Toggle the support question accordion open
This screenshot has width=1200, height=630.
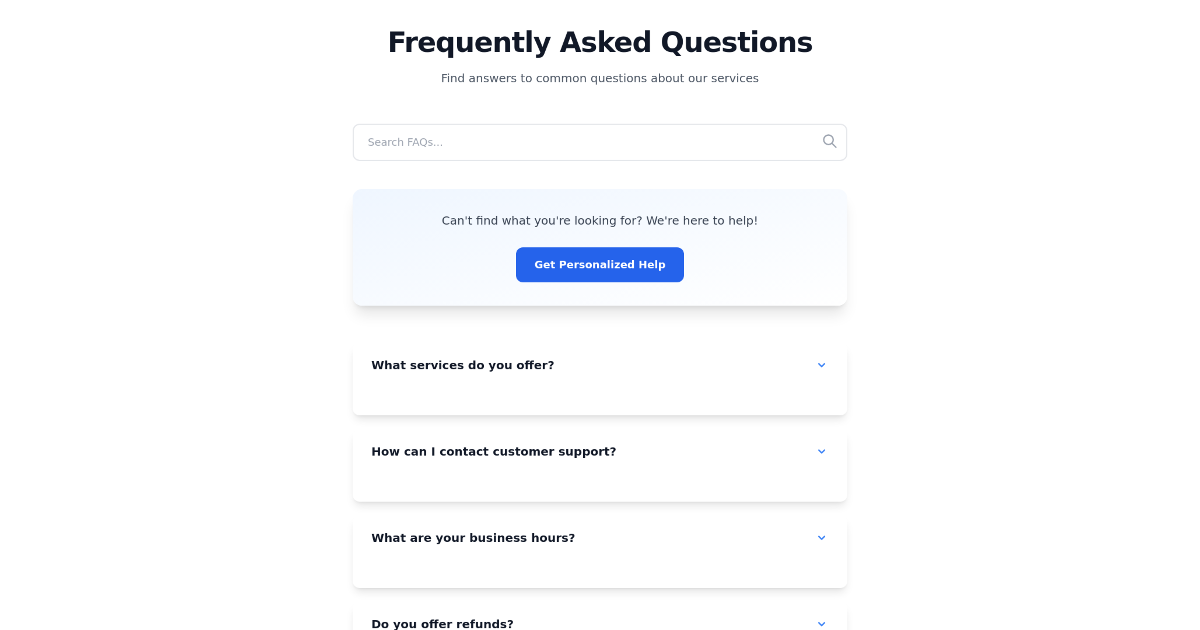click(x=600, y=451)
